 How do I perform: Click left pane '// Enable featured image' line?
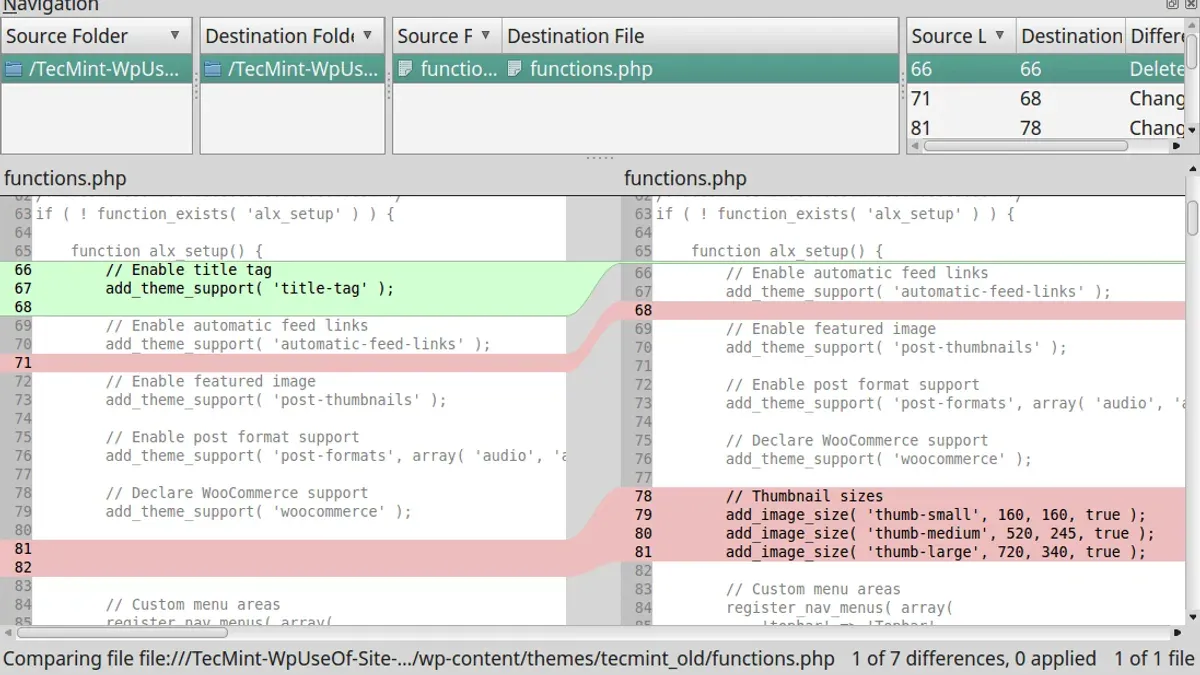point(210,381)
